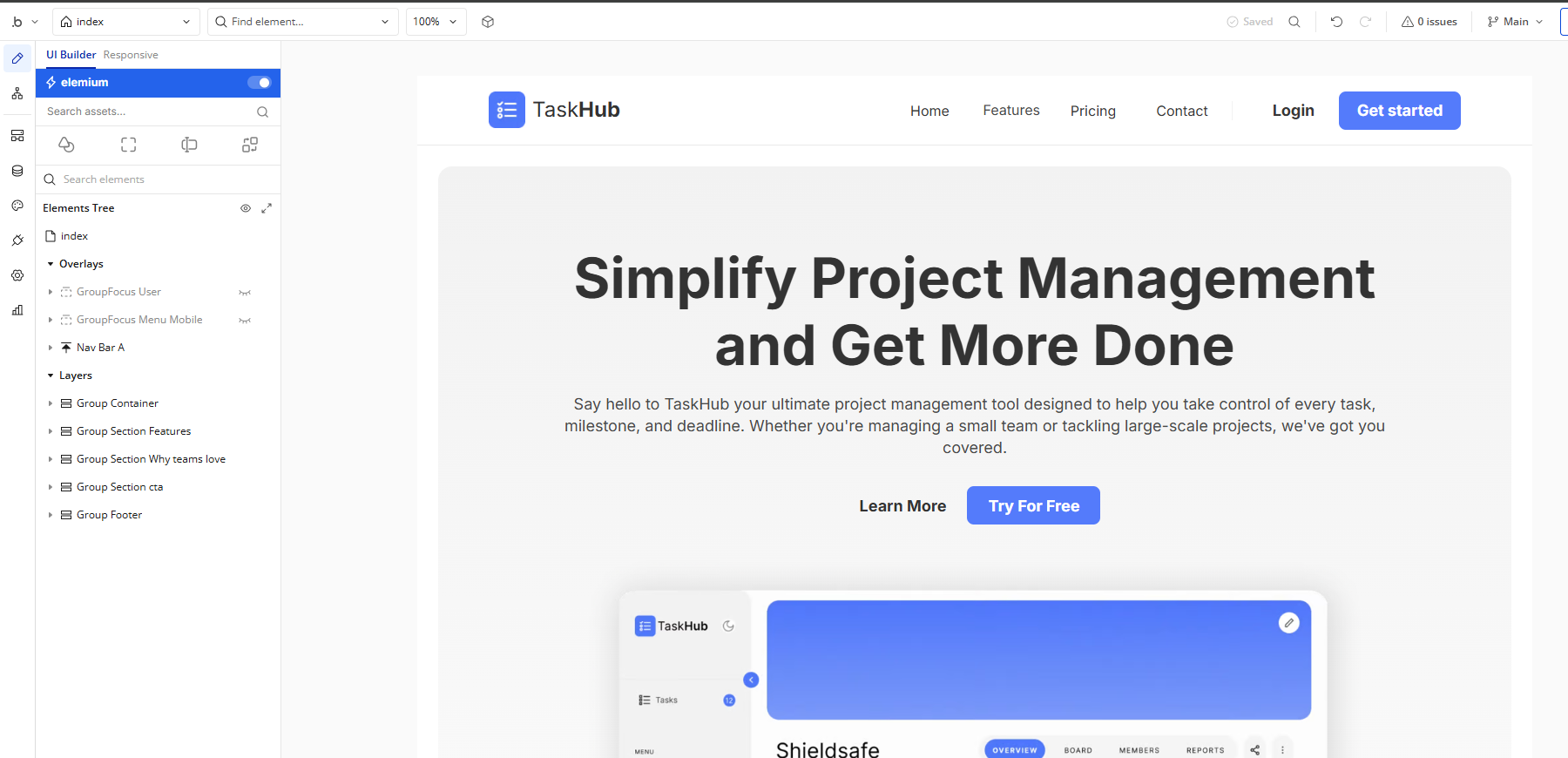Click the expand arrows in Elements Tree header
This screenshot has width=1568, height=758.
coord(267,208)
